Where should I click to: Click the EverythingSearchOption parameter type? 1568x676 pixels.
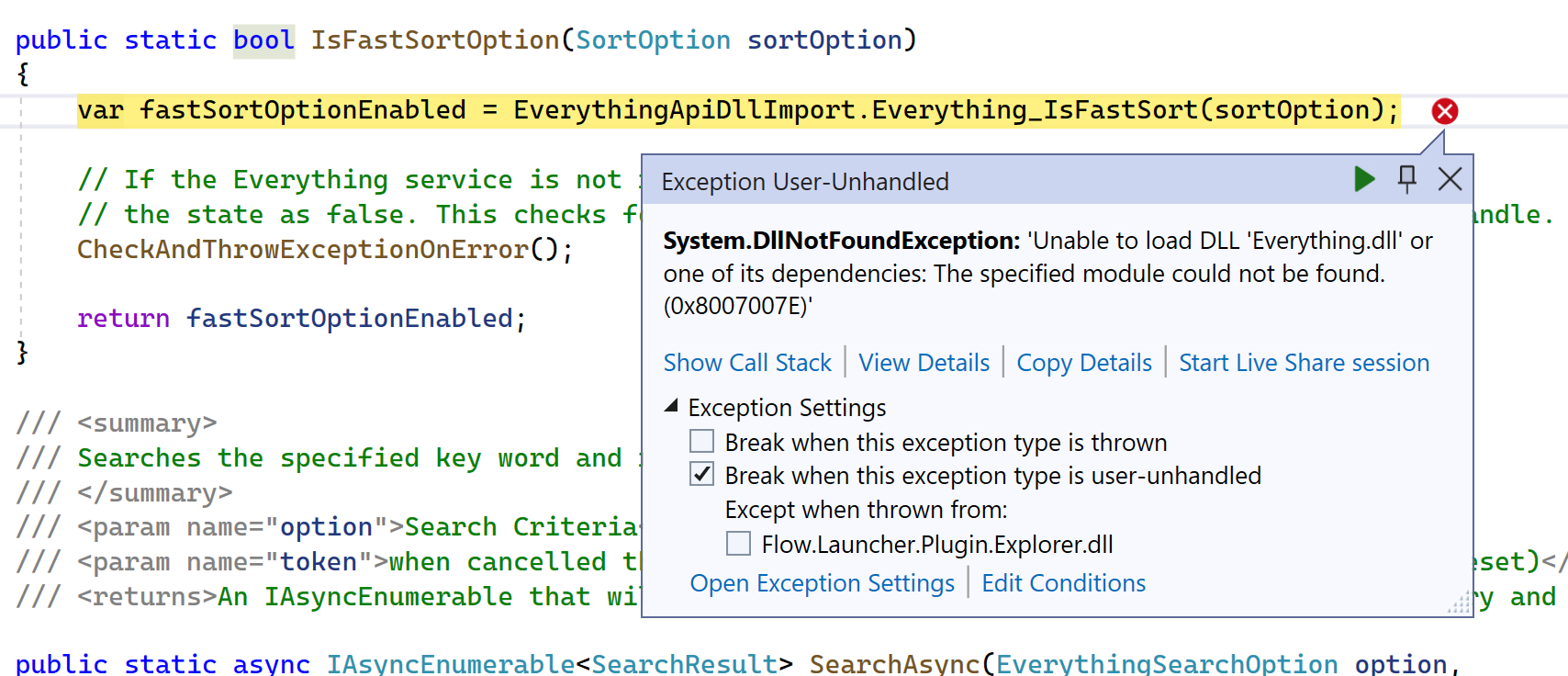click(1167, 663)
